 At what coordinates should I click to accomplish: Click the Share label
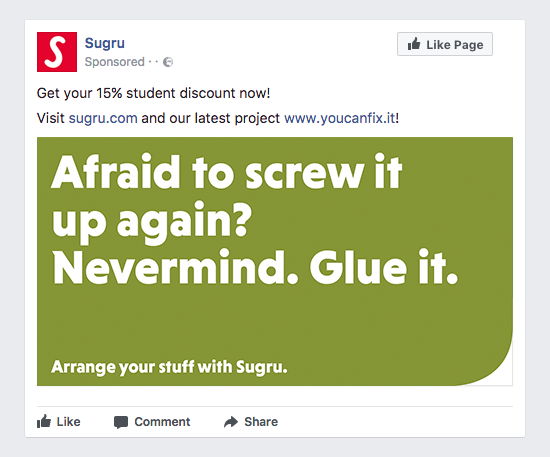click(261, 422)
